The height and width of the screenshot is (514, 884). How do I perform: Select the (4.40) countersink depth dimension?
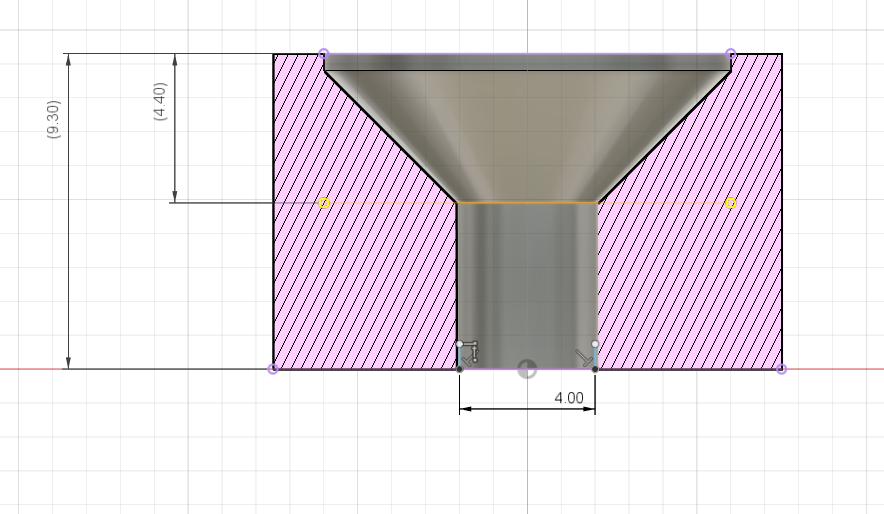(160, 101)
